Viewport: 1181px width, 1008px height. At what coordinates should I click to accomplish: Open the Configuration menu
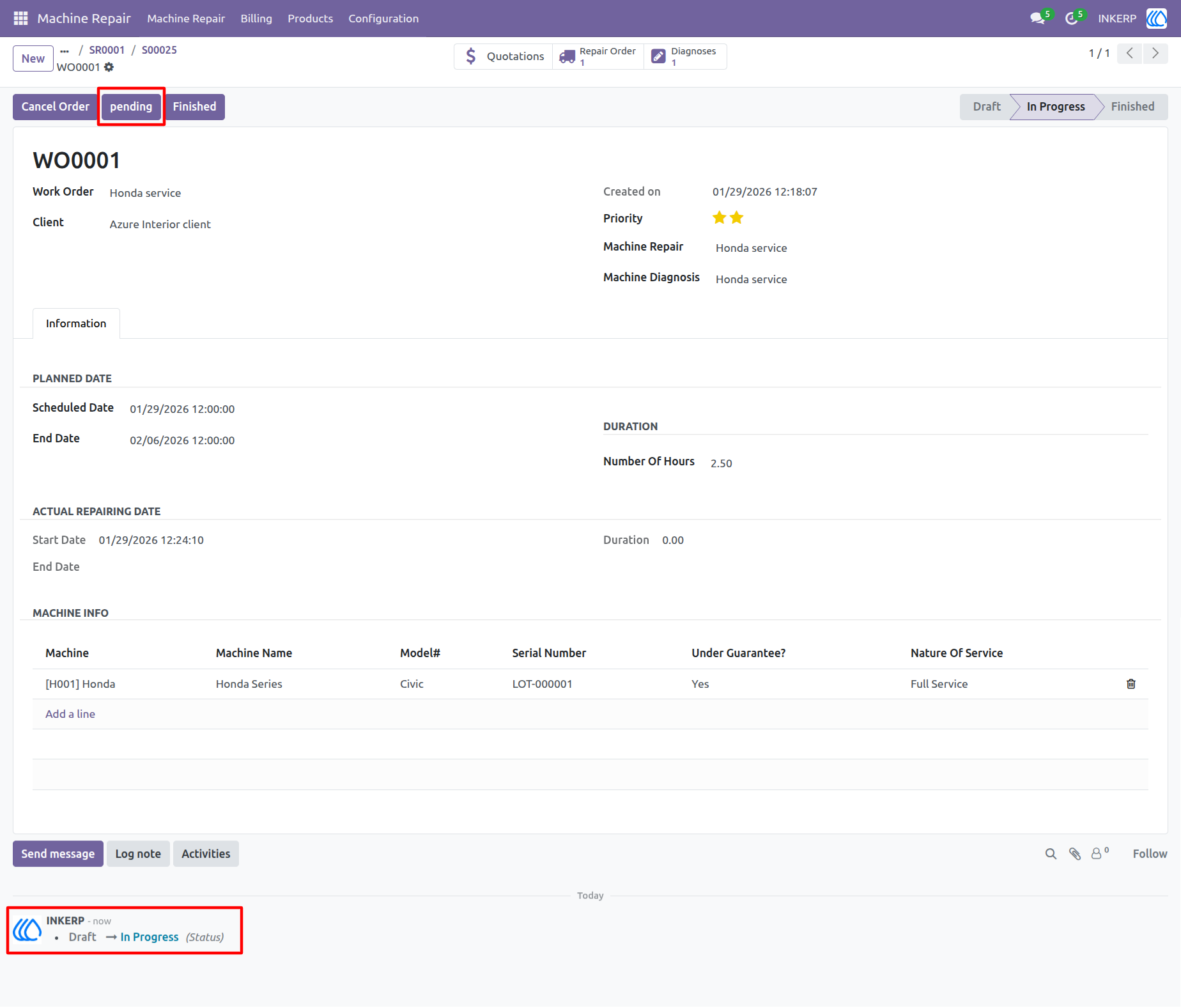pos(383,19)
